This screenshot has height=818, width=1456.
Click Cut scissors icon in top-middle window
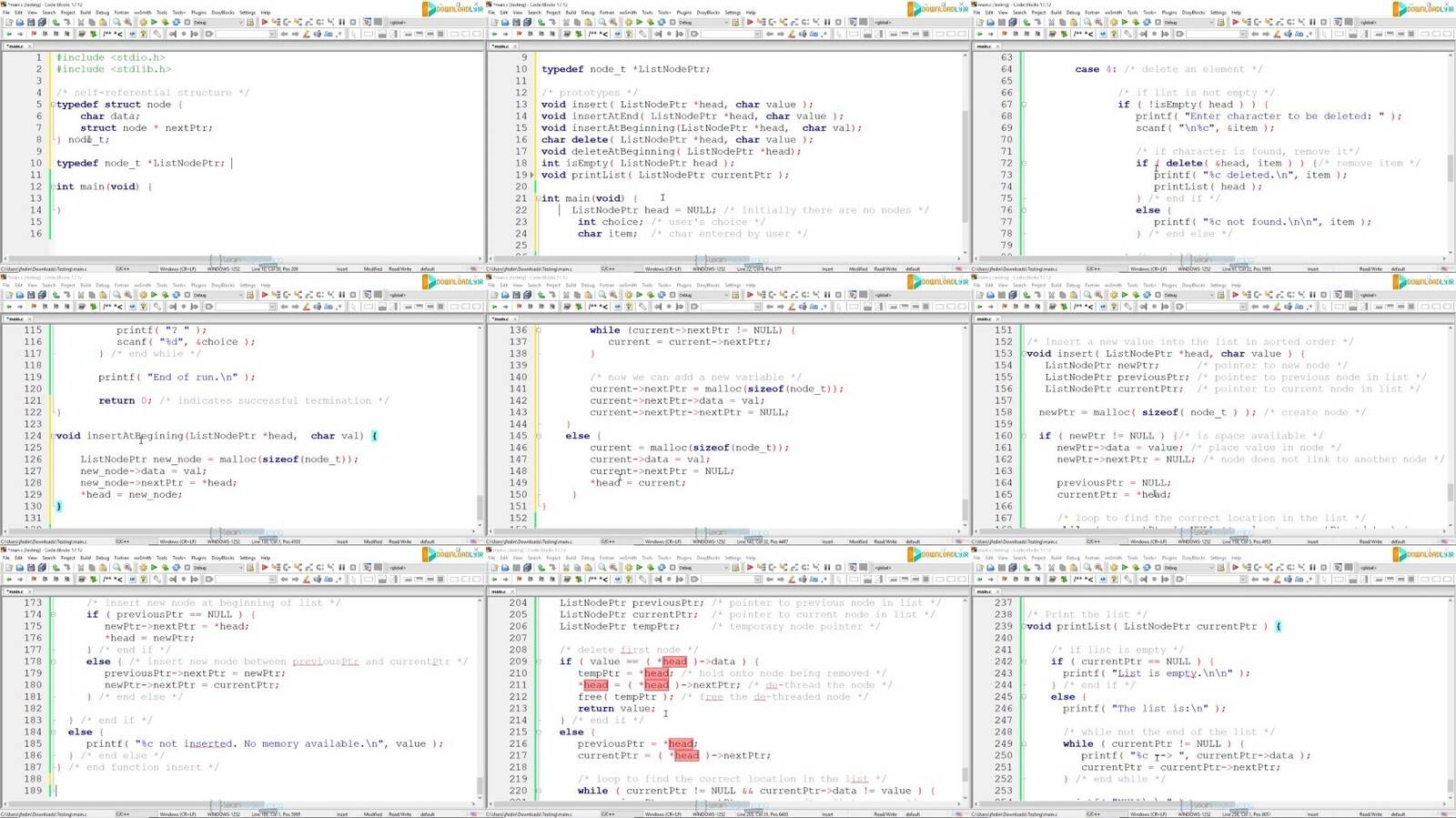pyautogui.click(x=565, y=22)
